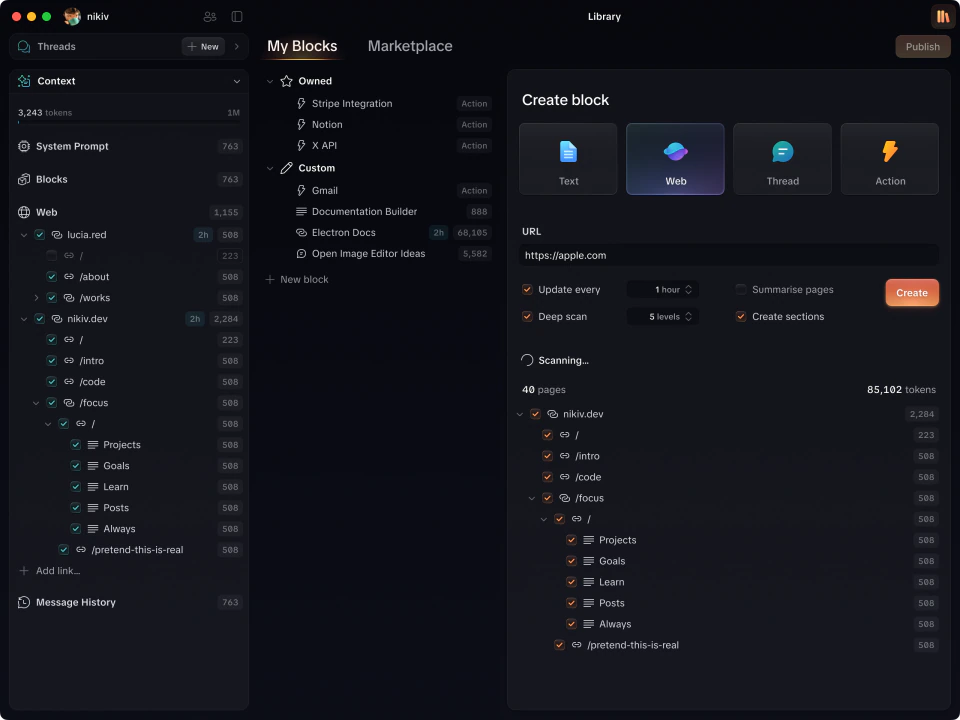The width and height of the screenshot is (960, 720).
Task: Enable the Summarise pages checkbox
Action: pos(740,289)
